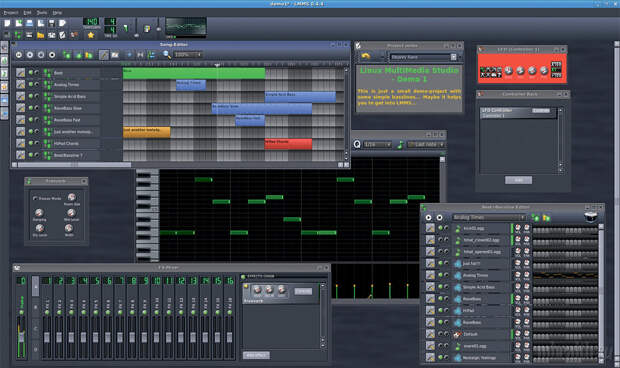Open the zoom percentage dropdown in Song Editor
This screenshot has width=620, height=368.
click(188, 55)
